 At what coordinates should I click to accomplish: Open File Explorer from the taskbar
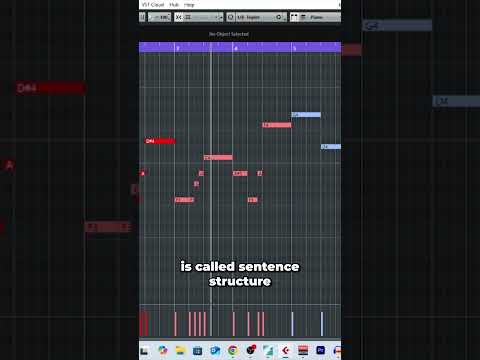click(180, 350)
